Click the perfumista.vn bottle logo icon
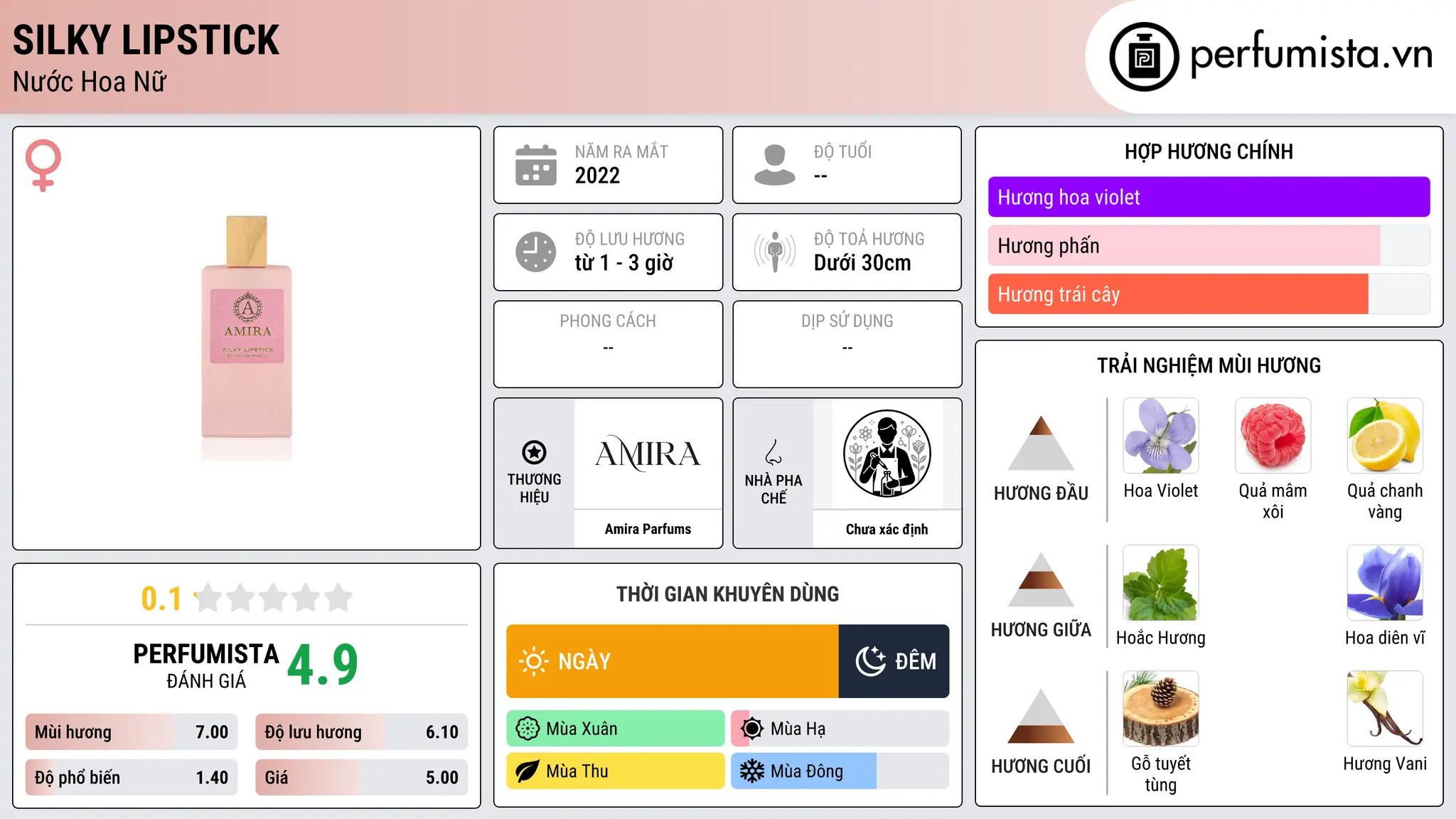The width and height of the screenshot is (1456, 819). (1144, 57)
